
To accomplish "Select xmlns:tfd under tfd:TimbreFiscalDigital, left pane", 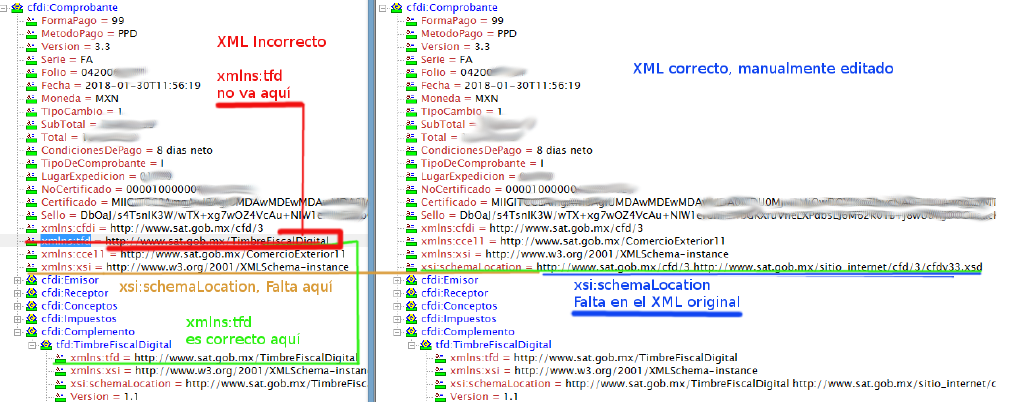I will (214, 357).
